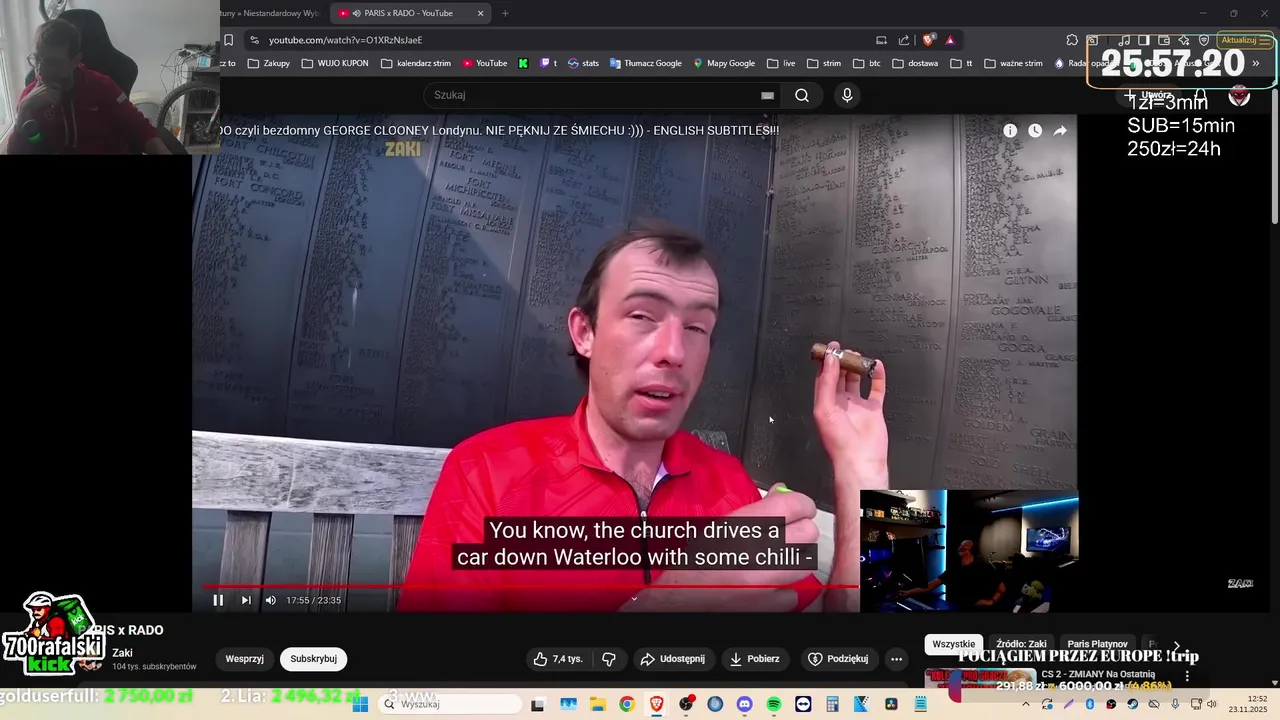Screen dimensions: 1280x720
Task: Open Mapy Google bookmark
Action: point(724,63)
